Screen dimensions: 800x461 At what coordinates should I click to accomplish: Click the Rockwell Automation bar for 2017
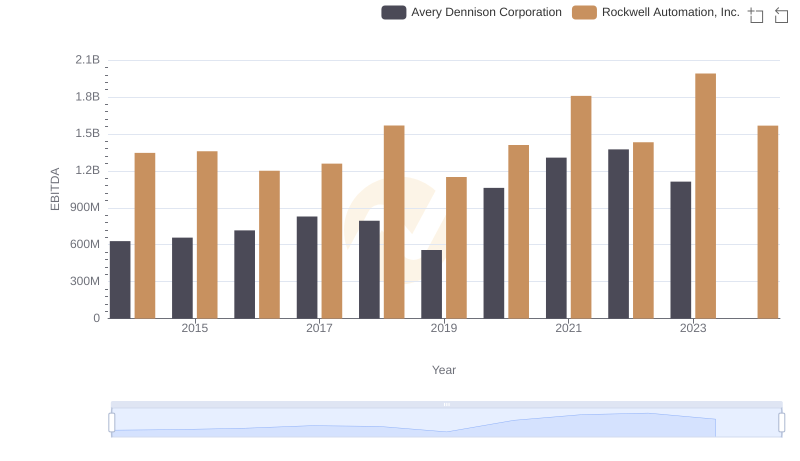332,241
